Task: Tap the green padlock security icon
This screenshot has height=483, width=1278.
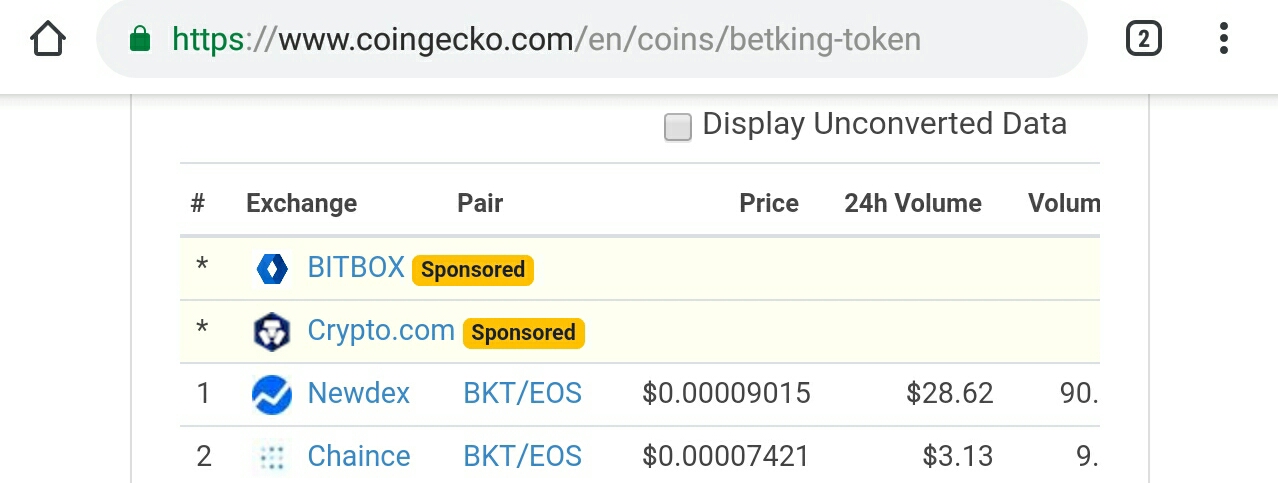Action: pos(140,39)
